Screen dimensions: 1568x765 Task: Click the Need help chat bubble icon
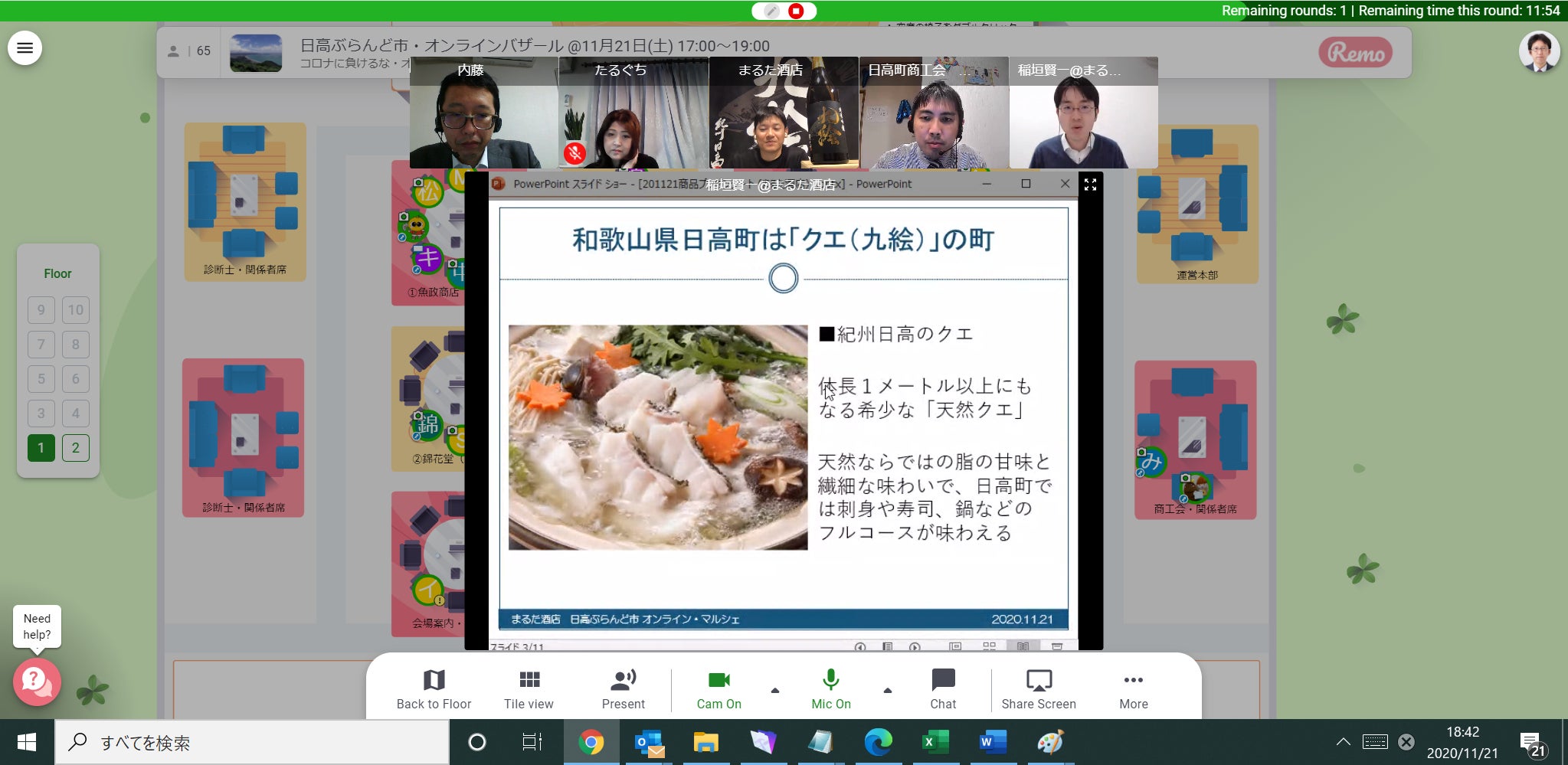(x=37, y=681)
